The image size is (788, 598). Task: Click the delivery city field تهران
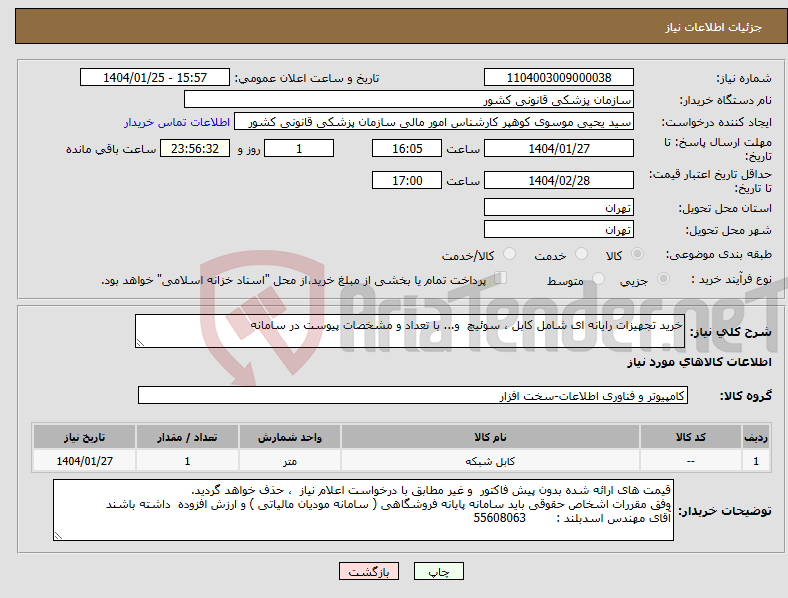click(x=559, y=229)
